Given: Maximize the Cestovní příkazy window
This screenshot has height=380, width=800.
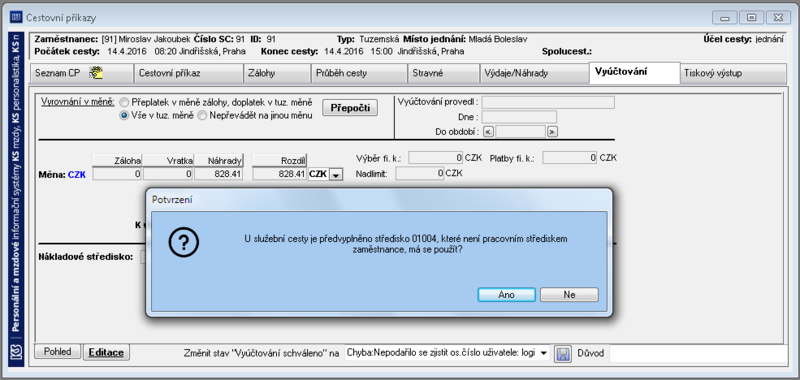Looking at the screenshot, I should click(x=751, y=17).
